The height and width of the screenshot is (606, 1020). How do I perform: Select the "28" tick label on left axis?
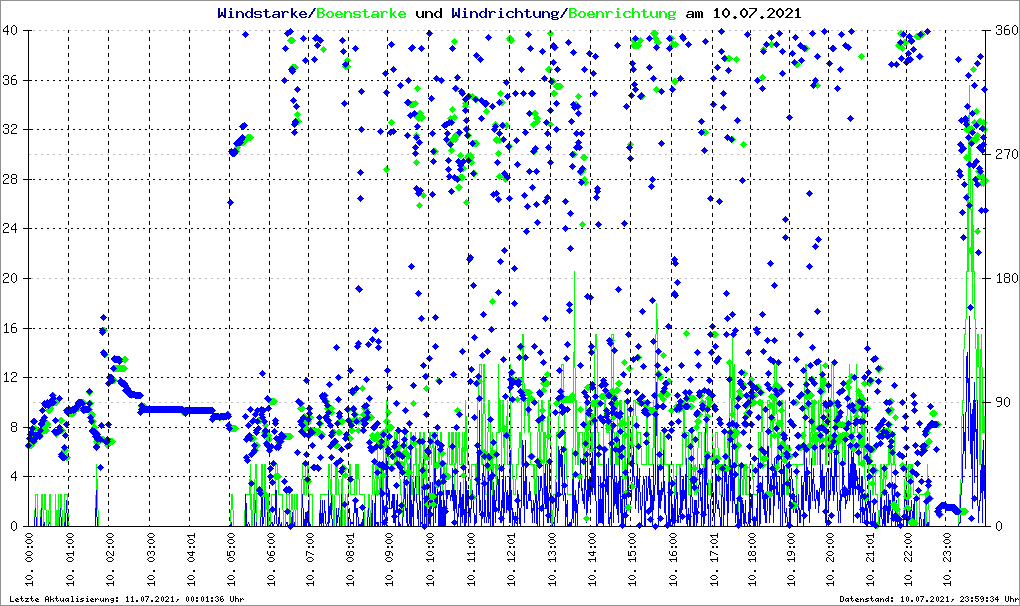point(14,179)
